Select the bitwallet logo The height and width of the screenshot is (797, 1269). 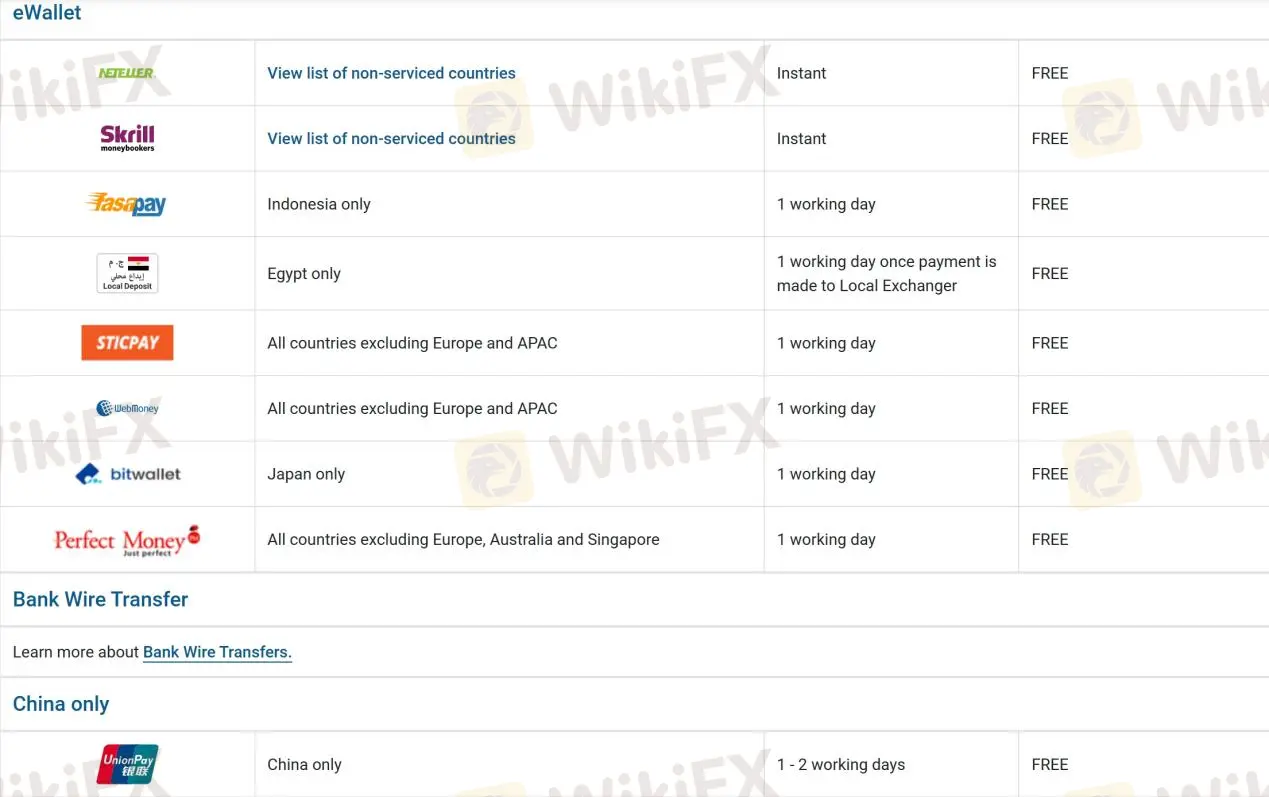[x=128, y=474]
